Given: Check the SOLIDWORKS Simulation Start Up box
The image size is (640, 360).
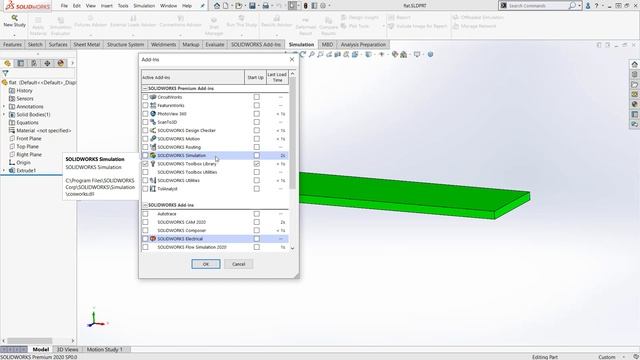Looking at the screenshot, I should [x=256, y=156].
